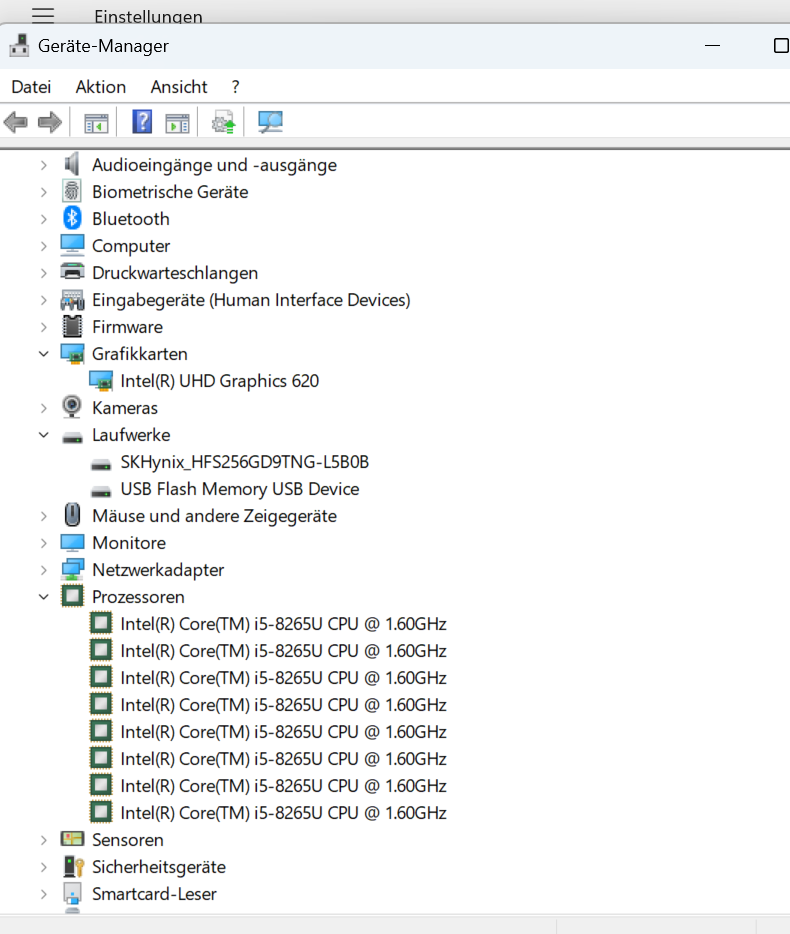The height and width of the screenshot is (934, 790).
Task: Select Eingabegeräte (Human Interface Devices) label
Action: (251, 300)
